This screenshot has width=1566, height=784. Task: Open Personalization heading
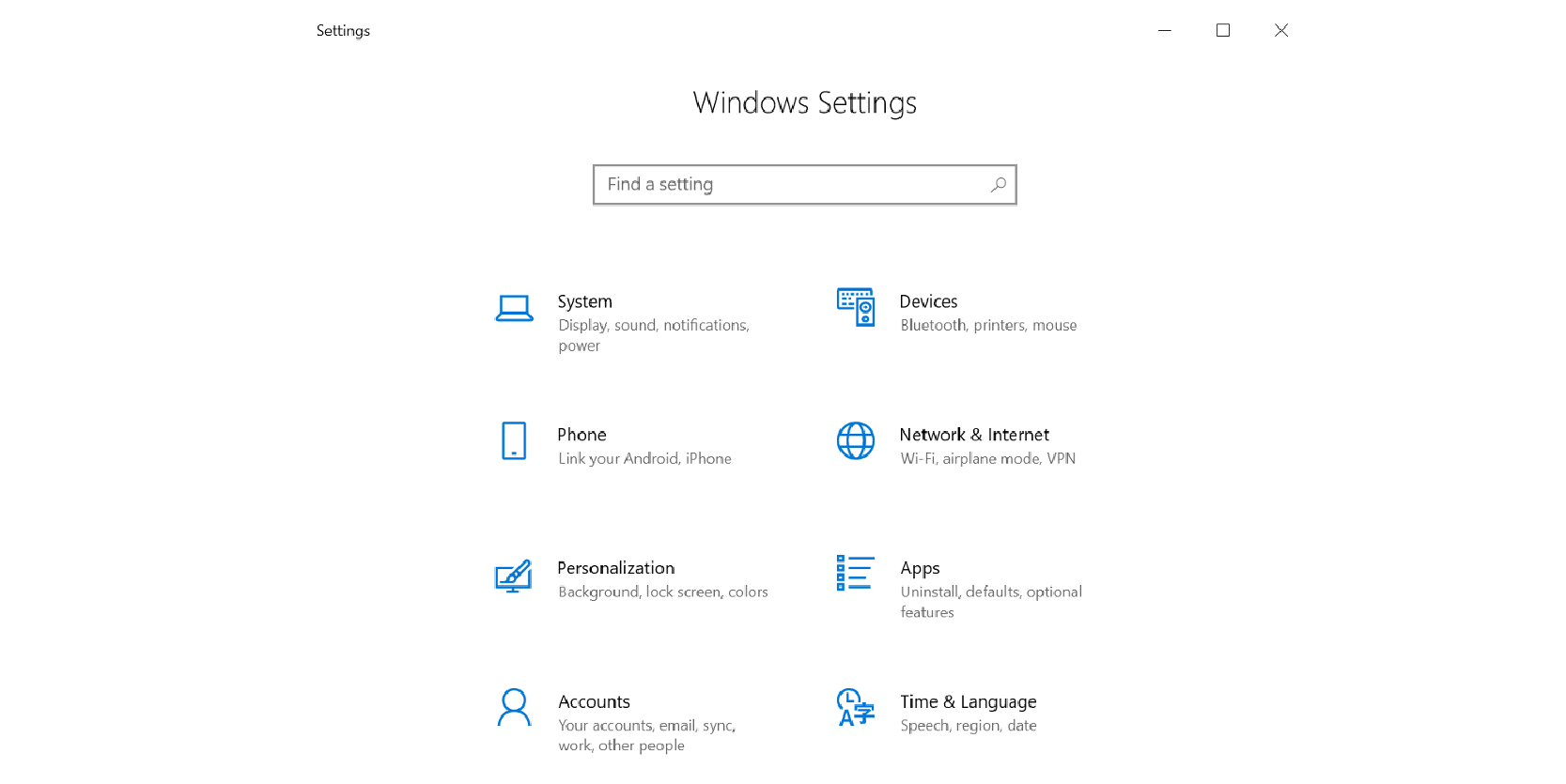click(x=616, y=568)
